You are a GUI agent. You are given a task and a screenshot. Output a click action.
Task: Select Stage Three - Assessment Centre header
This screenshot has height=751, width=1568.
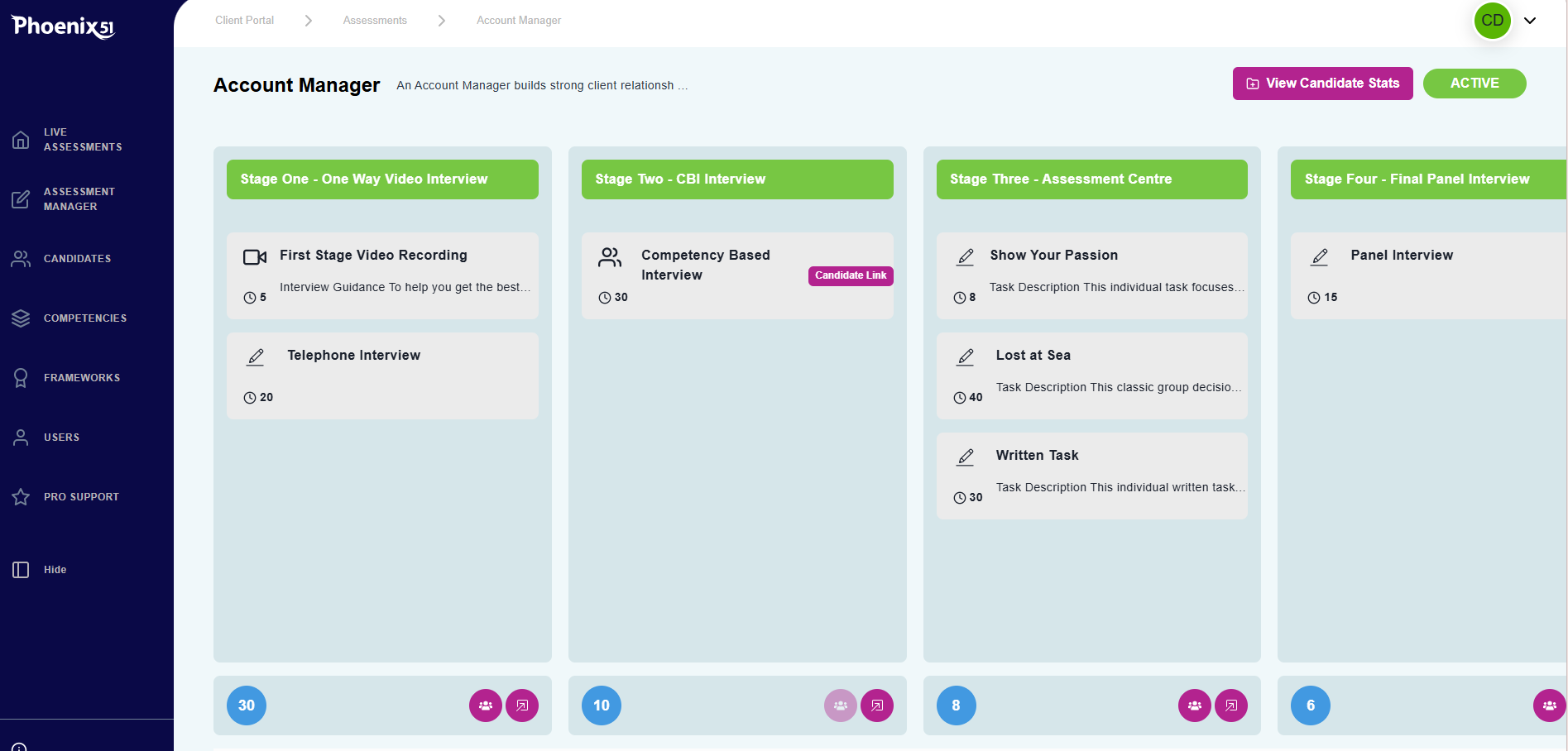click(x=1092, y=179)
